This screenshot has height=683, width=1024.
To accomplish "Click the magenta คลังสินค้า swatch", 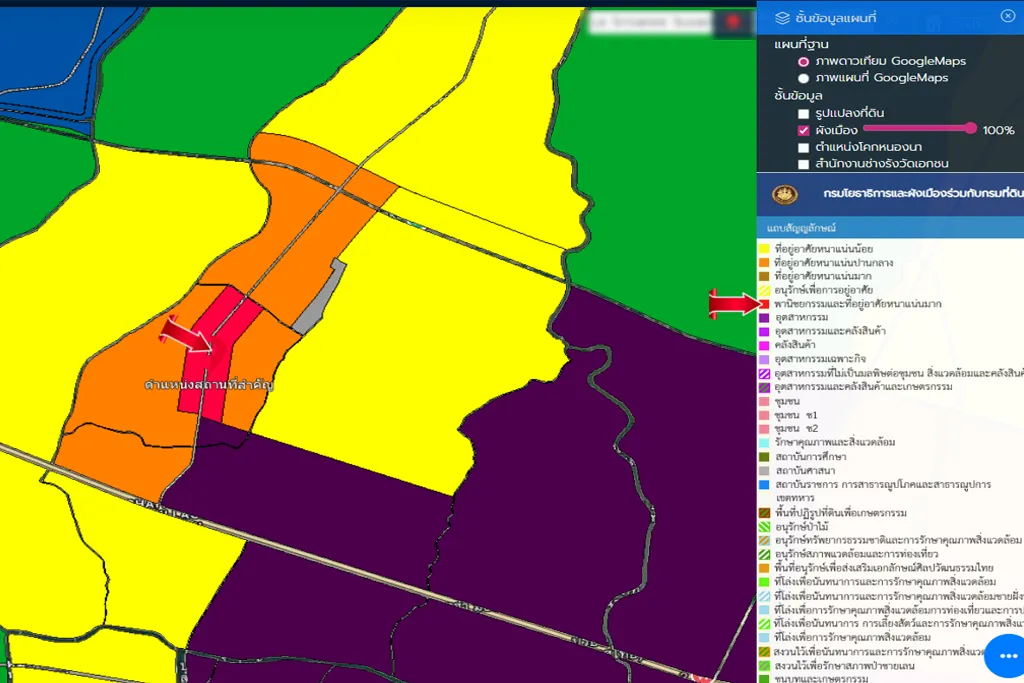I will click(763, 345).
